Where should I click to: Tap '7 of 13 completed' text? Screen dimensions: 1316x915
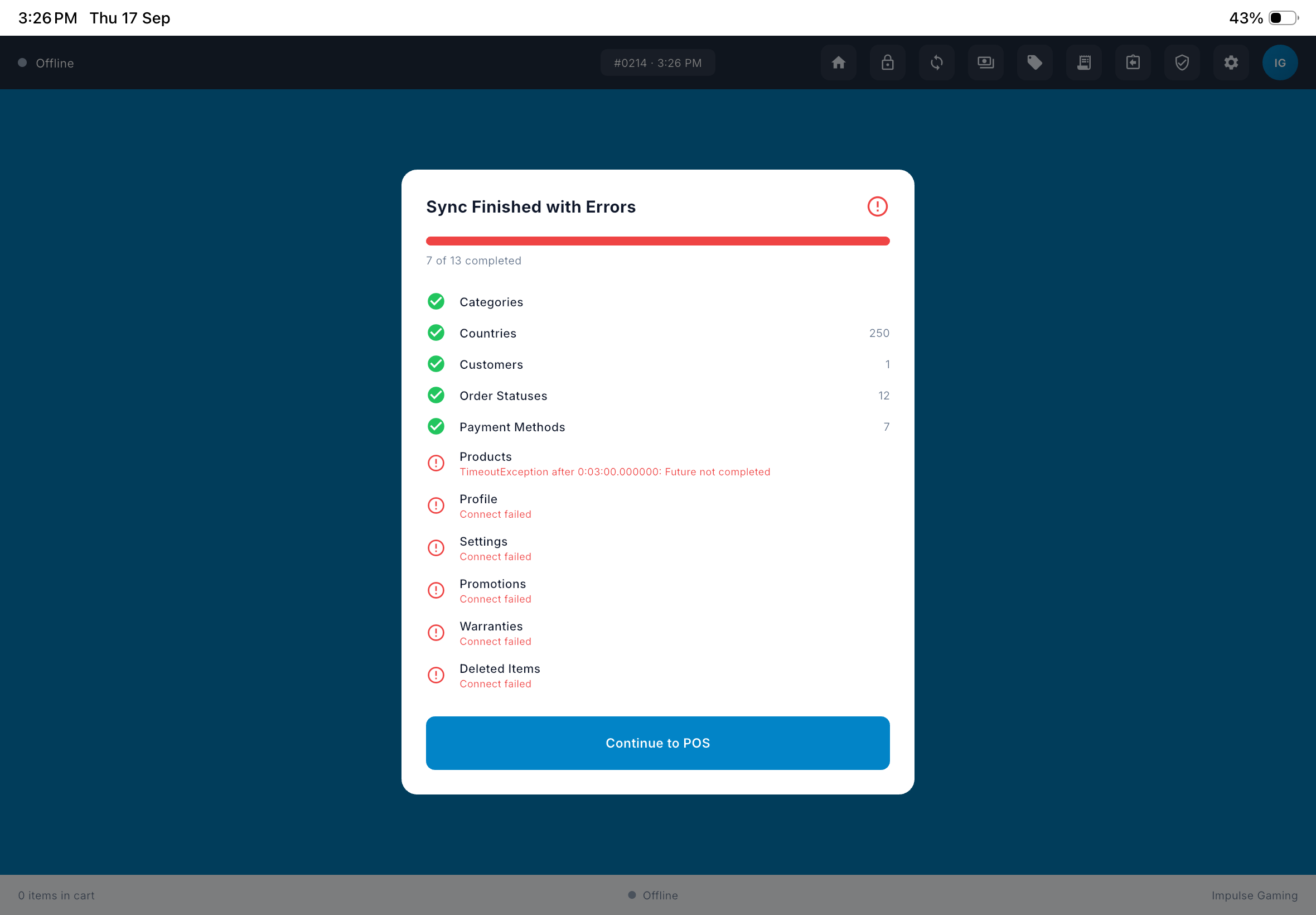(474, 261)
